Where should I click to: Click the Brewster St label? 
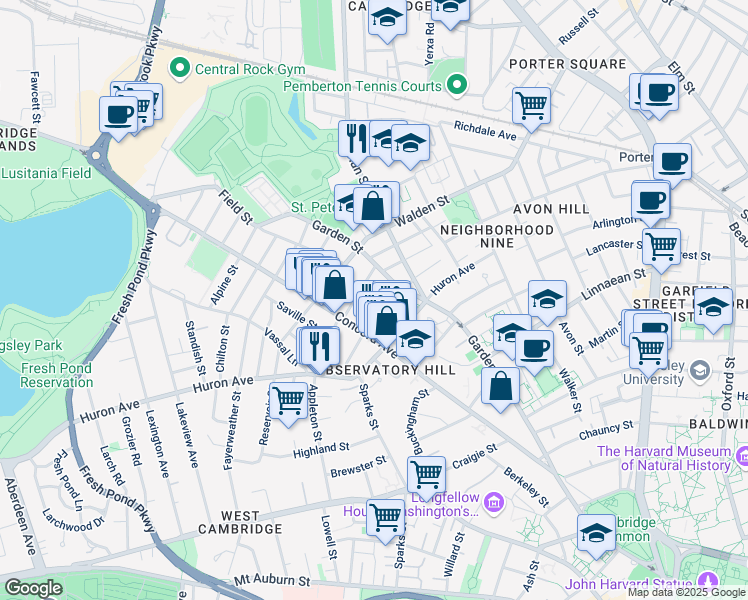click(358, 466)
